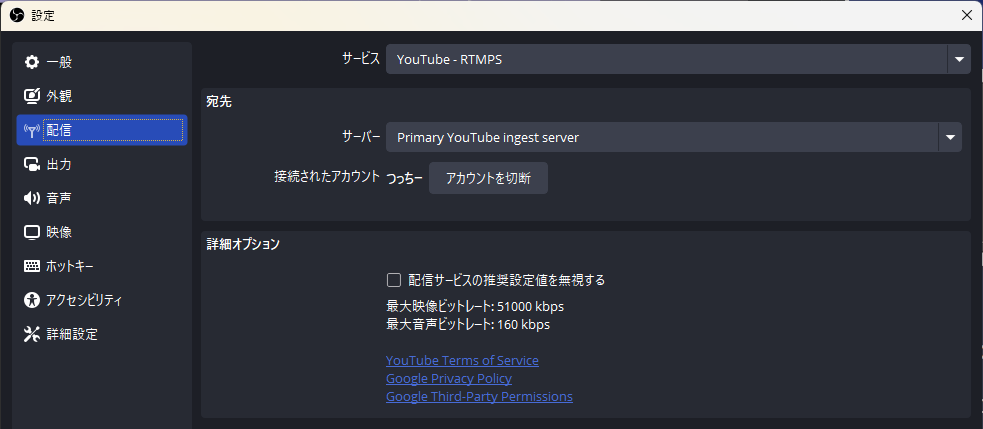Click the monitor icon for 映像
Screen dimensions: 983x429
[31, 232]
